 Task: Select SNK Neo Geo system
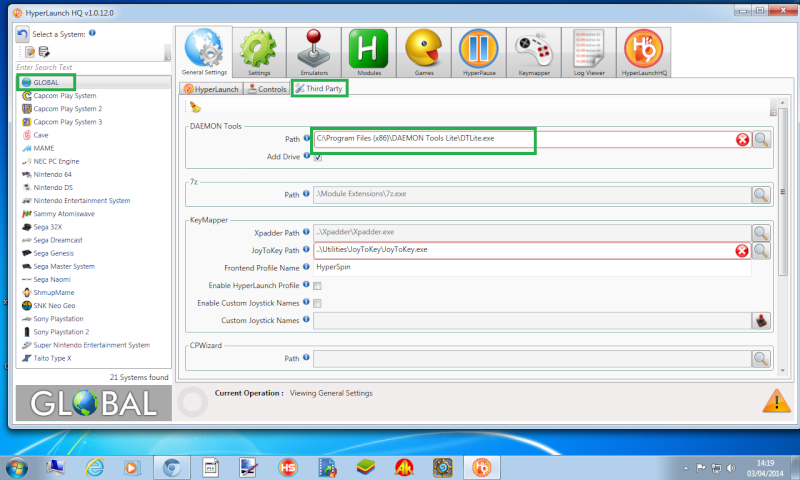tap(54, 306)
